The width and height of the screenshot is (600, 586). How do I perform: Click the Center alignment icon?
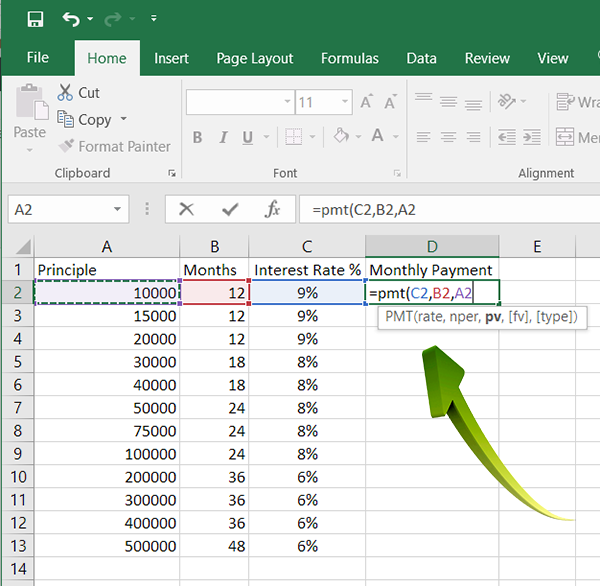coord(448,137)
